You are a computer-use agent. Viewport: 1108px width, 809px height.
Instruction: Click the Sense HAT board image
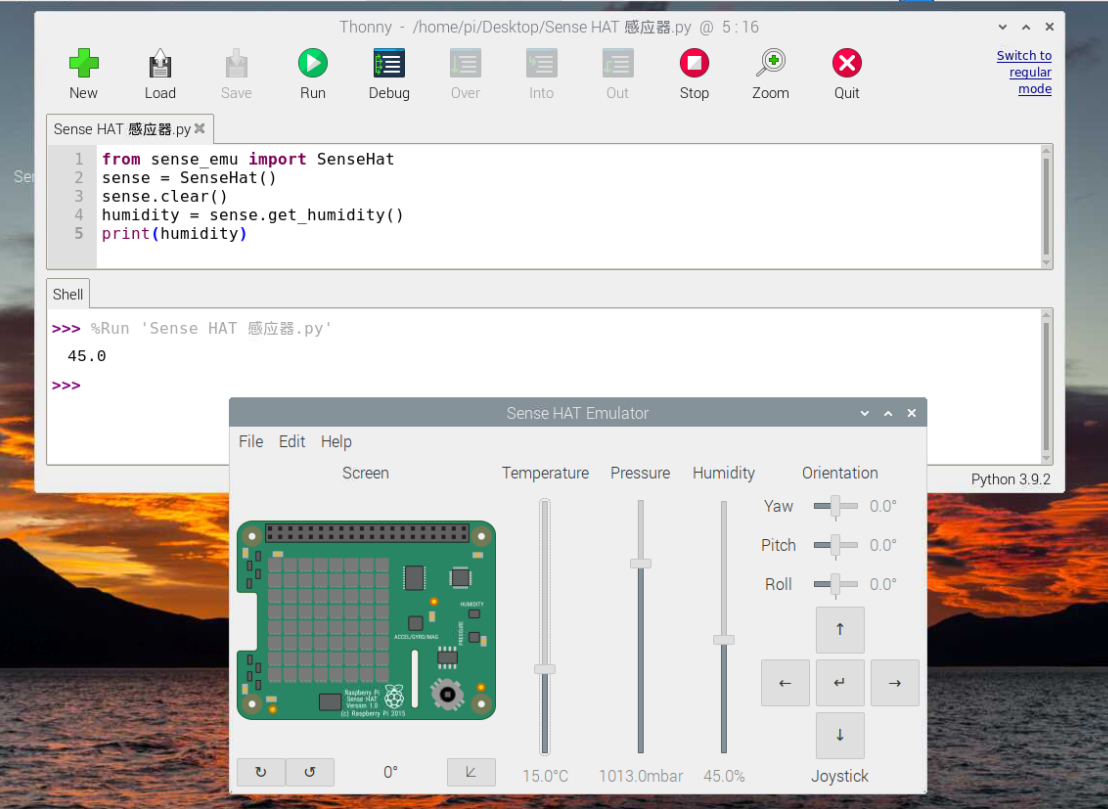[366, 620]
